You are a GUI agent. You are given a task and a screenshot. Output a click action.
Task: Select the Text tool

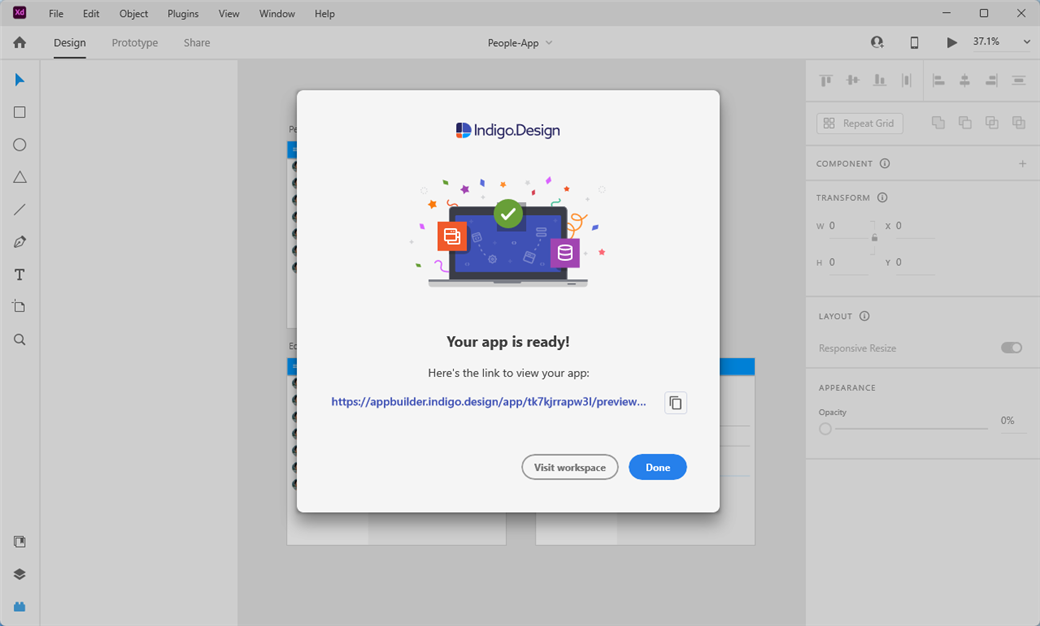click(x=20, y=275)
